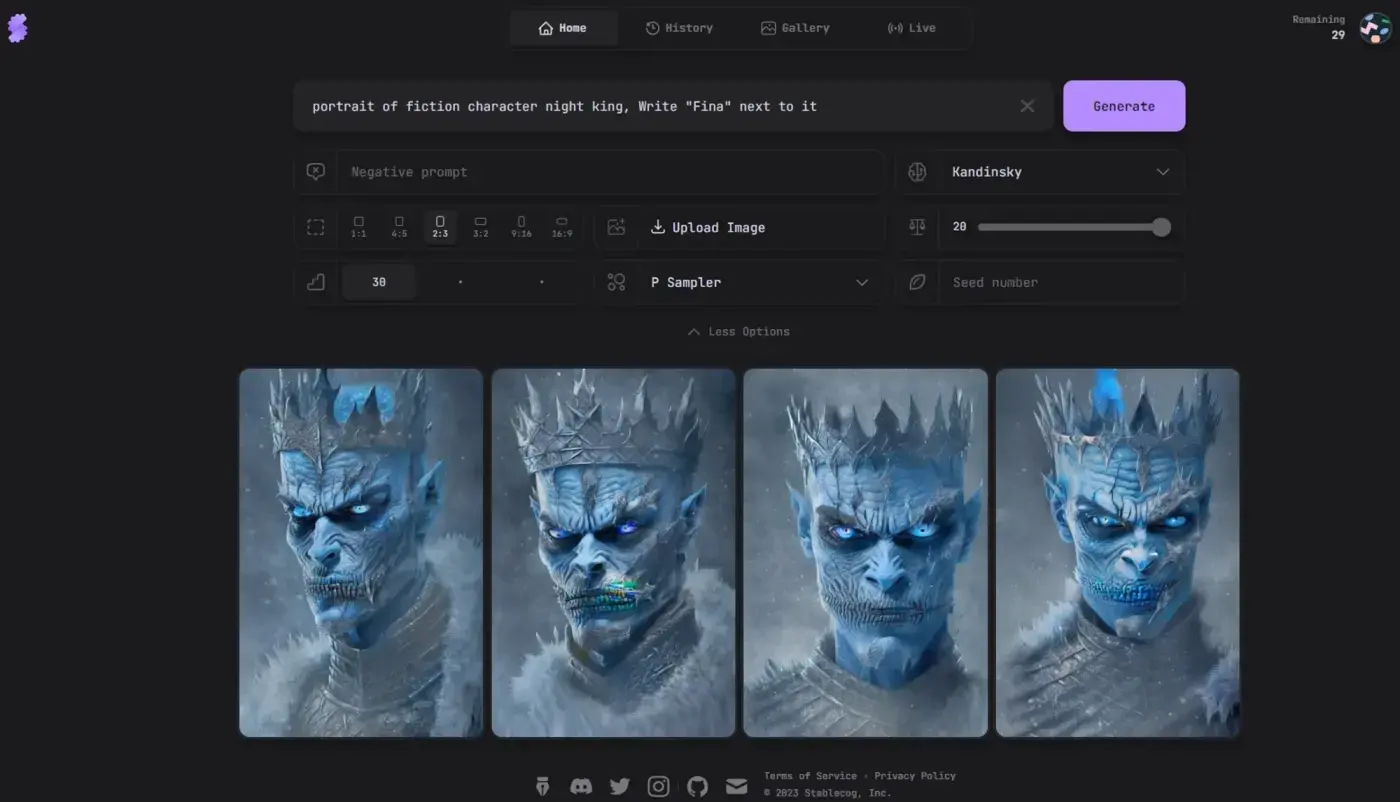
Task: Open the Twitter icon in footer
Action: pyautogui.click(x=620, y=787)
